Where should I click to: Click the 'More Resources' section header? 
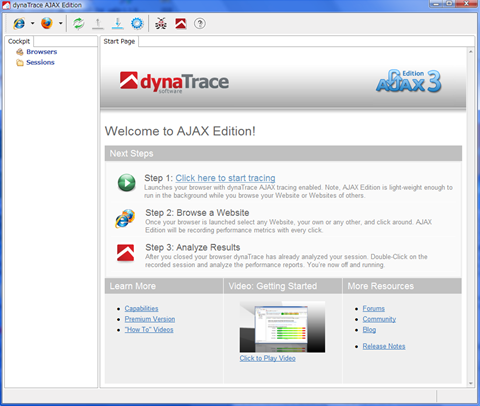pyautogui.click(x=402, y=286)
